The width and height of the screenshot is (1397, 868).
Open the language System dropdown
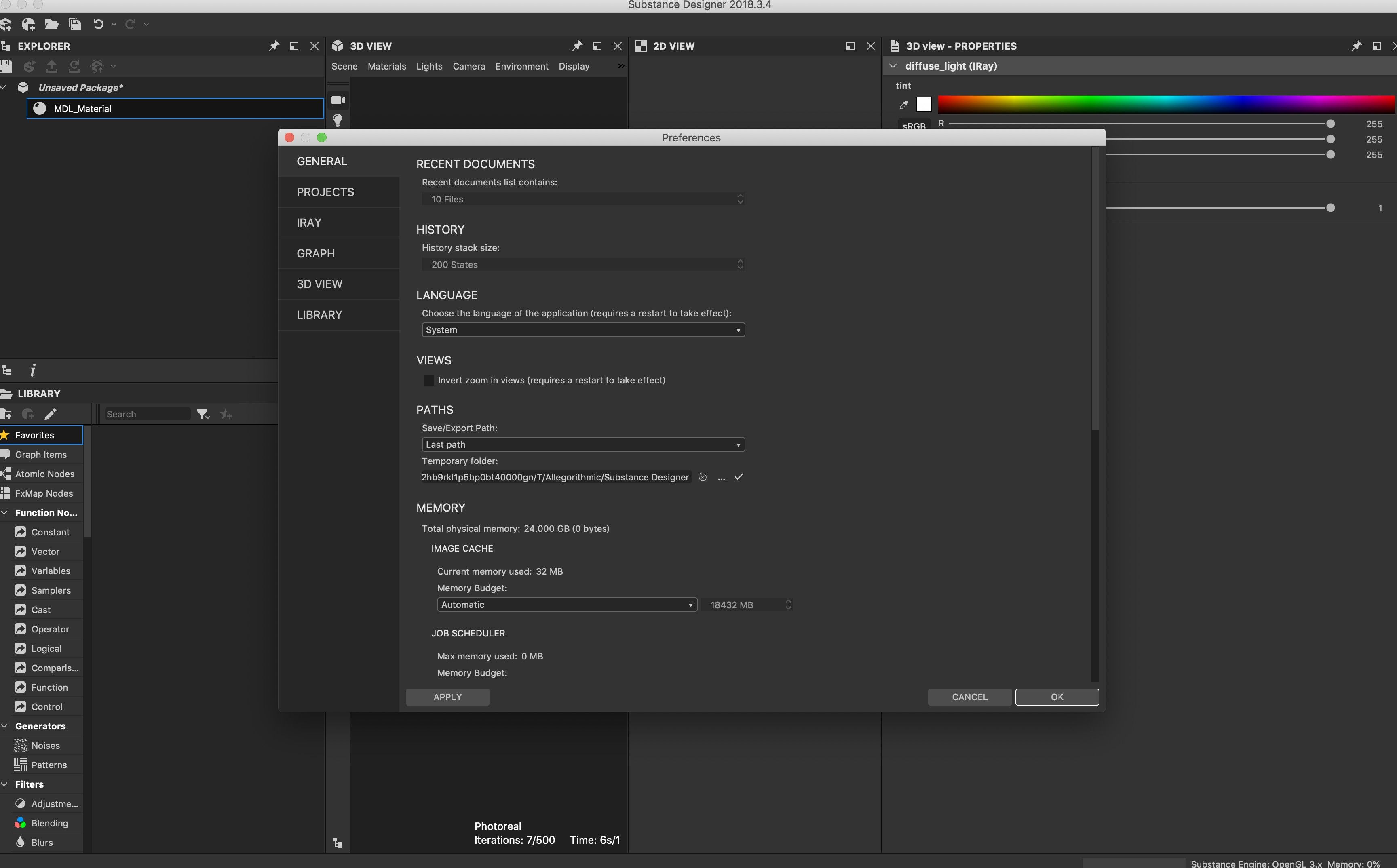pyautogui.click(x=583, y=330)
